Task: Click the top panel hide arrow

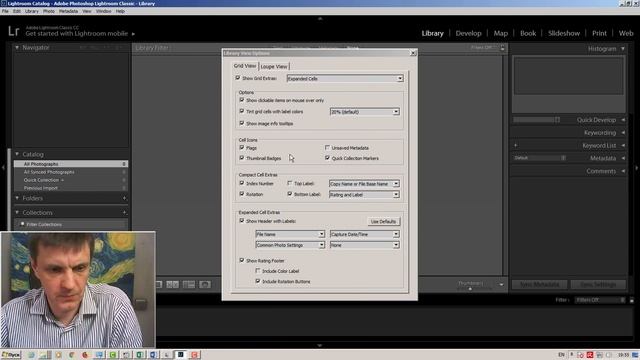Action: click(320, 18)
